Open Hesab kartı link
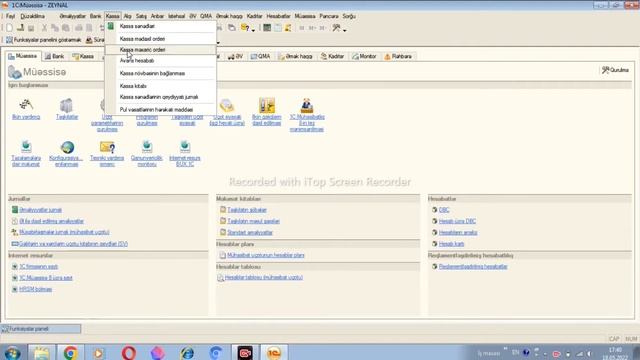640x360 pixels. [x=451, y=244]
